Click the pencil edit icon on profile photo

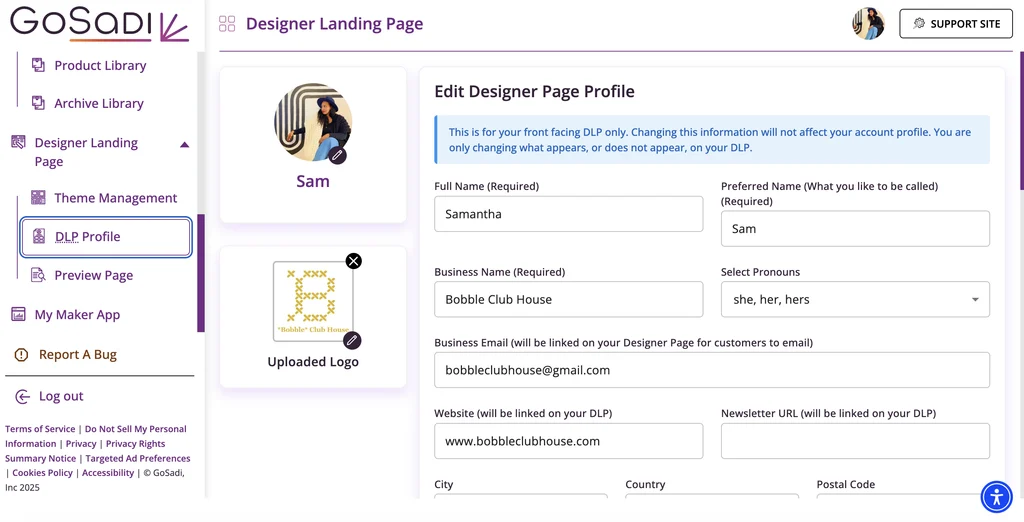tap(338, 155)
